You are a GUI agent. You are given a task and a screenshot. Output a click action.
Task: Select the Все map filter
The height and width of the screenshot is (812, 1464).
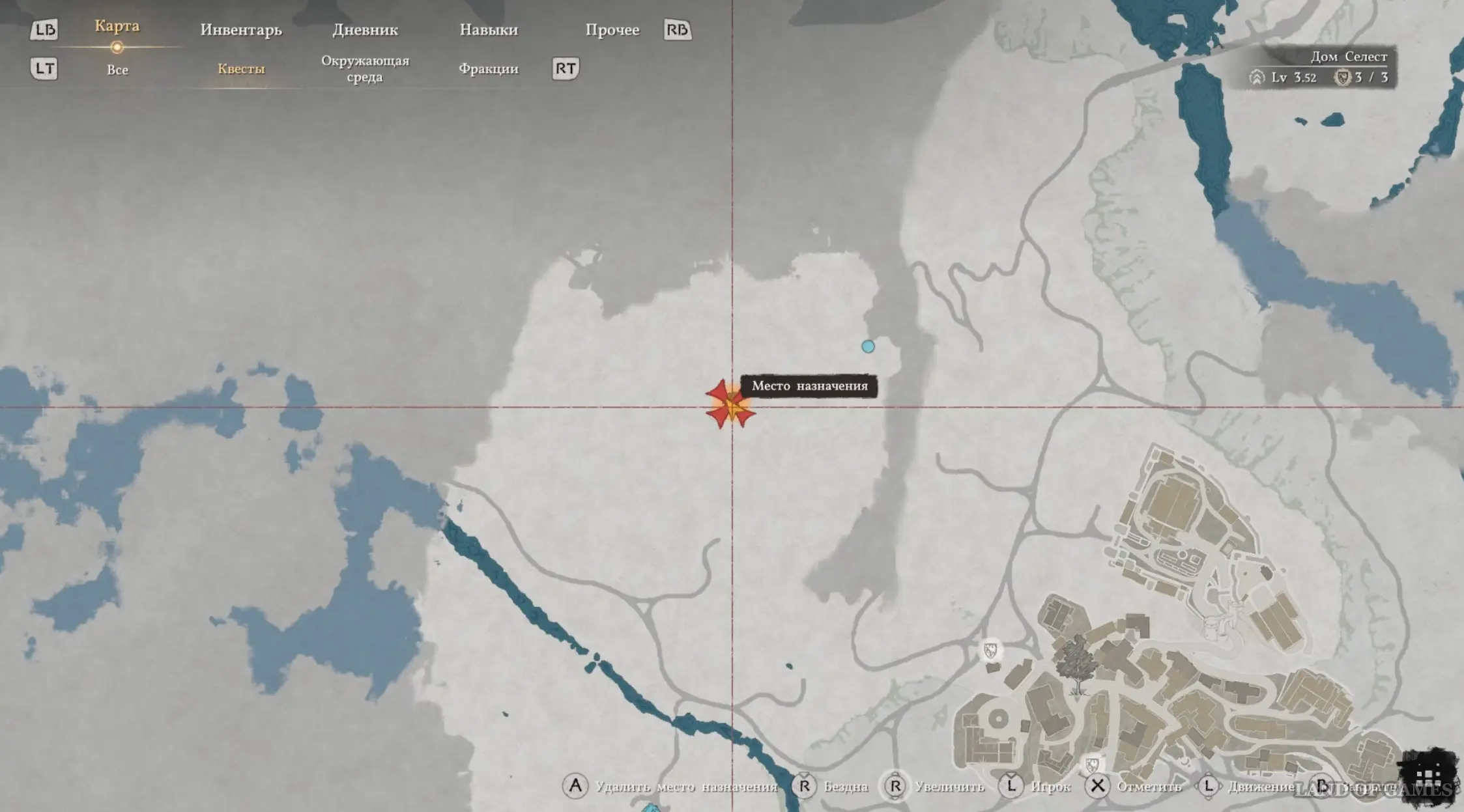point(117,70)
